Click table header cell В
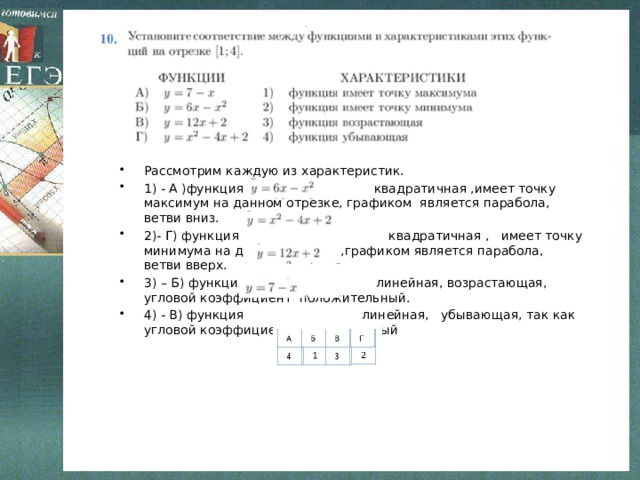640x480 pixels. click(x=338, y=338)
